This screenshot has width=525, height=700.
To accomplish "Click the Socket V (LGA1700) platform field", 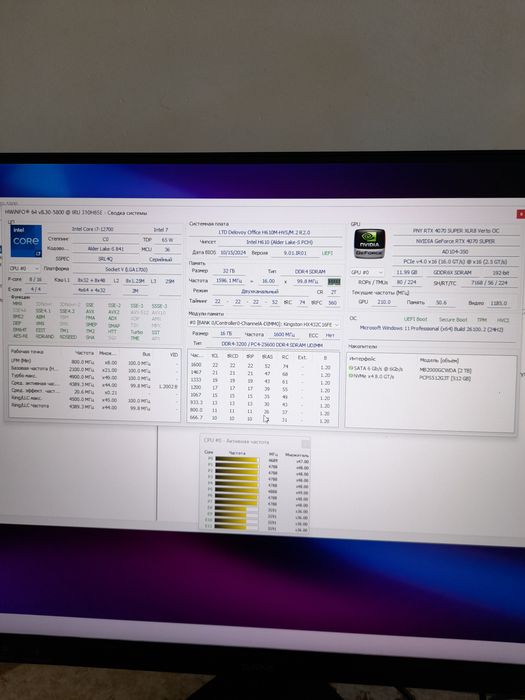I will [x=126, y=269].
